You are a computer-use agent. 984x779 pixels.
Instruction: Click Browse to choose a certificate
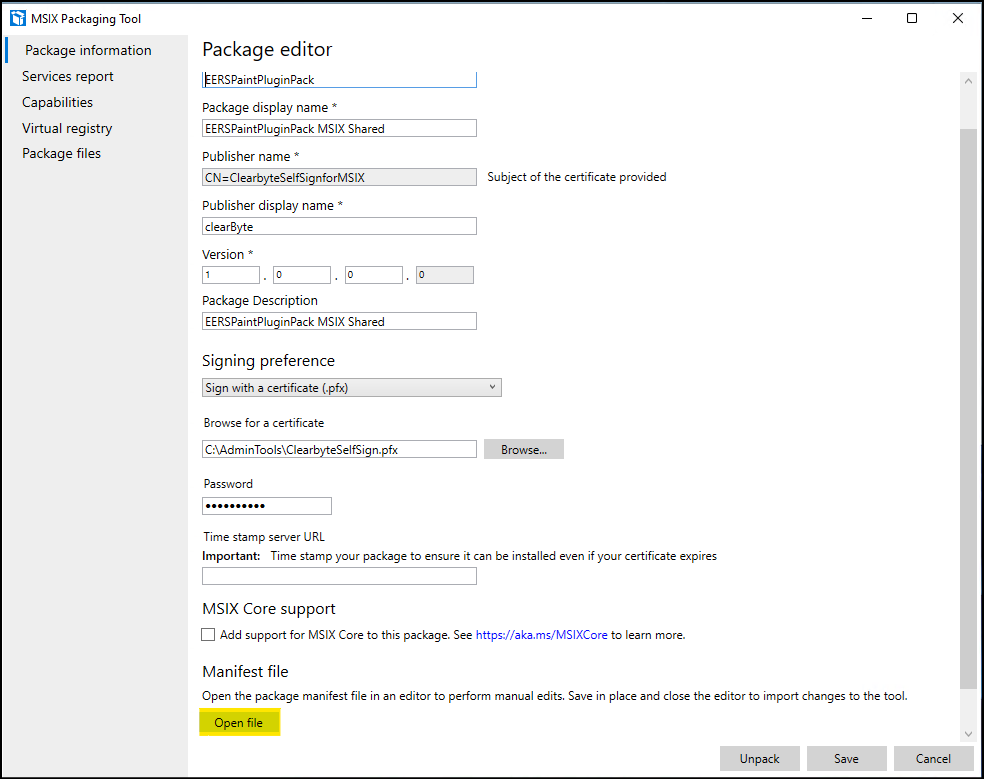[x=523, y=450]
